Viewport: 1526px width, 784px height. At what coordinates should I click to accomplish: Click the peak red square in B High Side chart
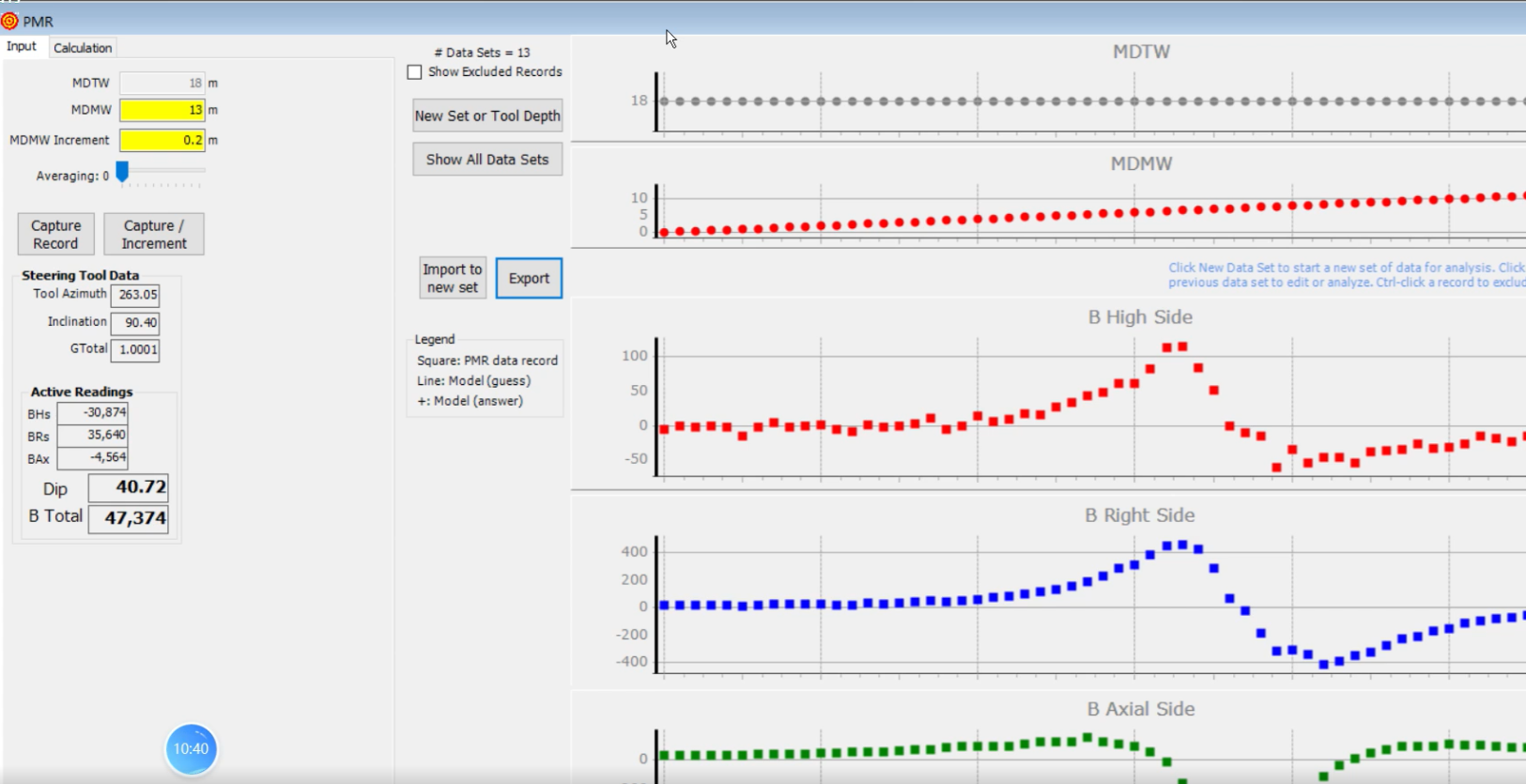tap(1182, 346)
